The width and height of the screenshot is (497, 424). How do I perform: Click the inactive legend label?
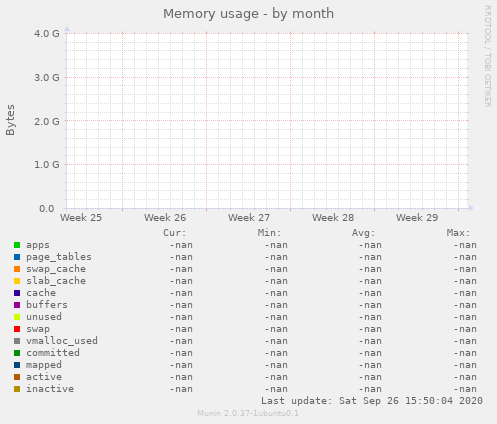[50, 389]
